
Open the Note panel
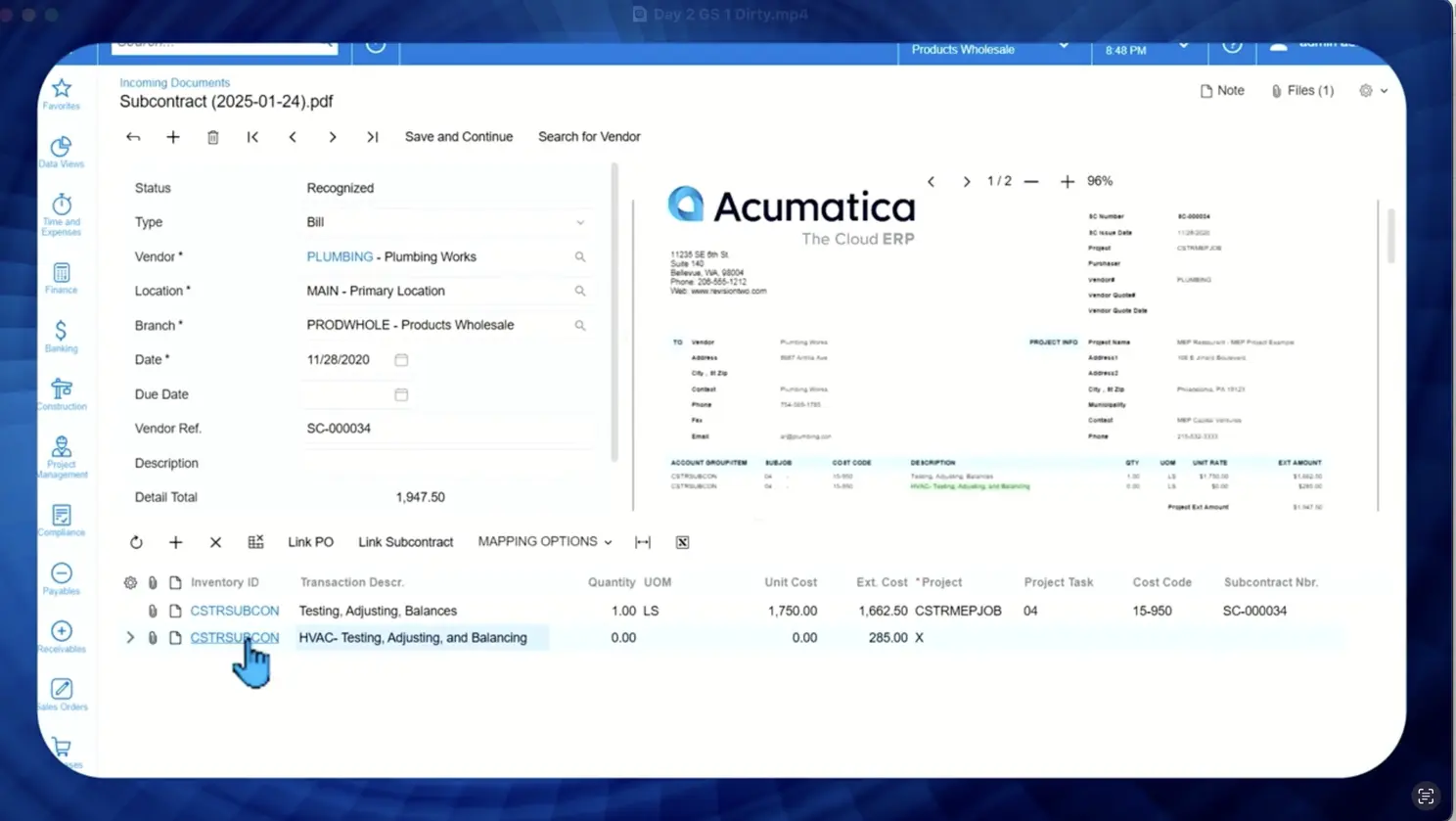point(1222,91)
